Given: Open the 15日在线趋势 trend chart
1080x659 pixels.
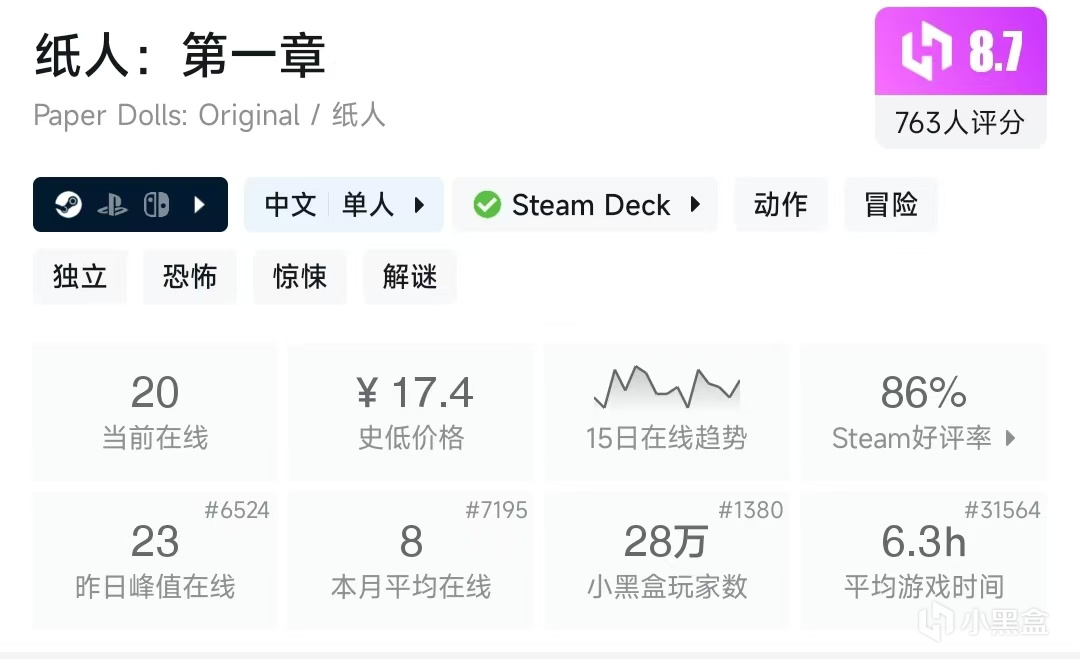Looking at the screenshot, I should (x=666, y=411).
